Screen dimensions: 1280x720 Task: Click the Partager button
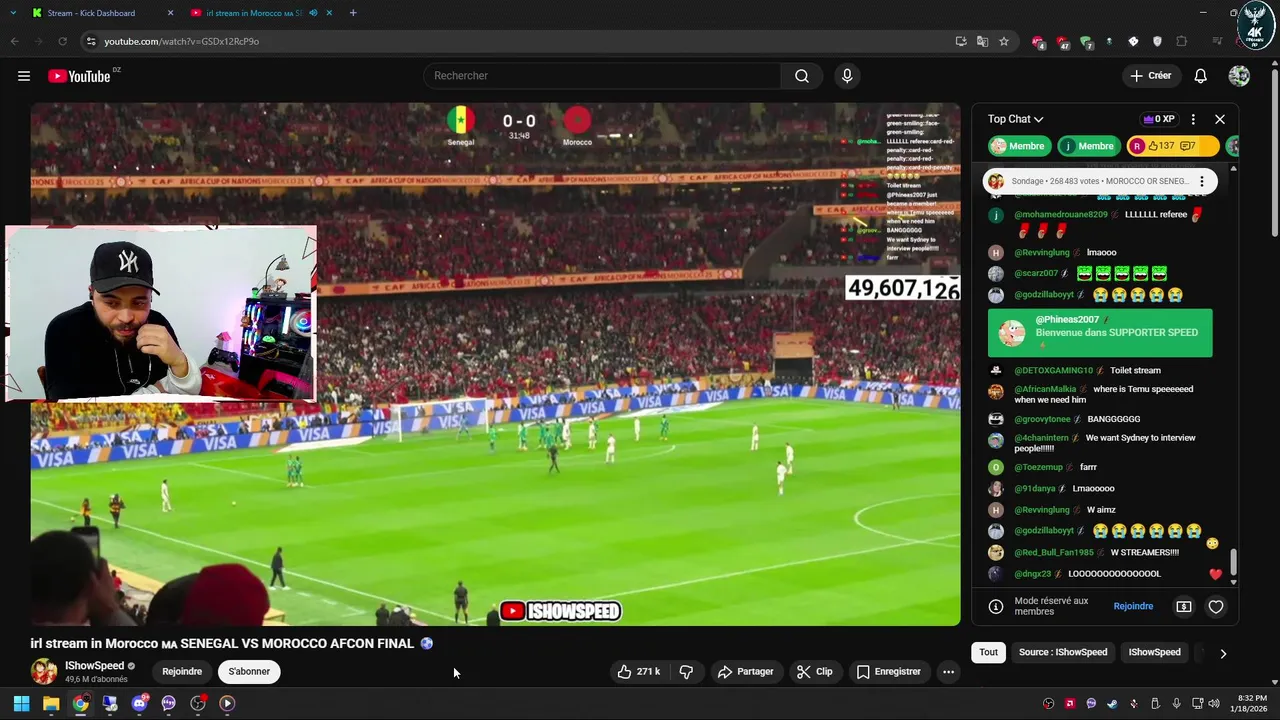[745, 672]
